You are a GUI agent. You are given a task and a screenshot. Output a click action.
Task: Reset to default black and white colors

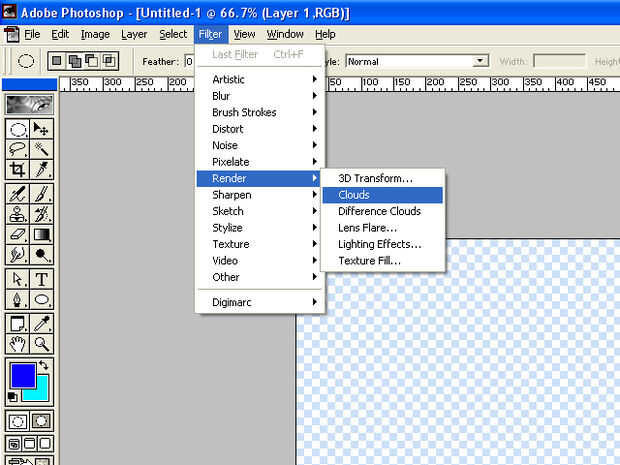click(12, 396)
